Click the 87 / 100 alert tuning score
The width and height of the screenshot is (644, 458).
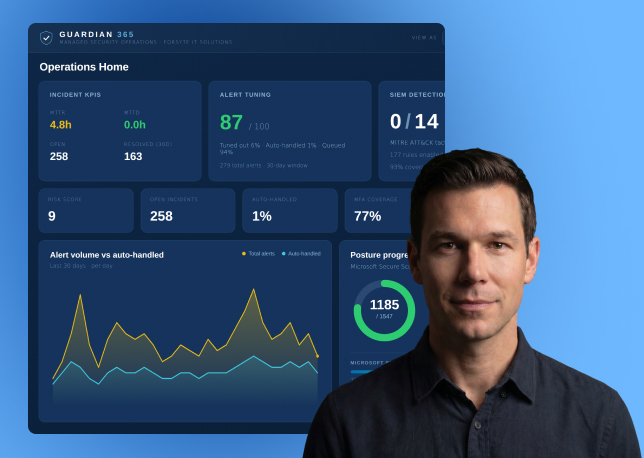(244, 123)
